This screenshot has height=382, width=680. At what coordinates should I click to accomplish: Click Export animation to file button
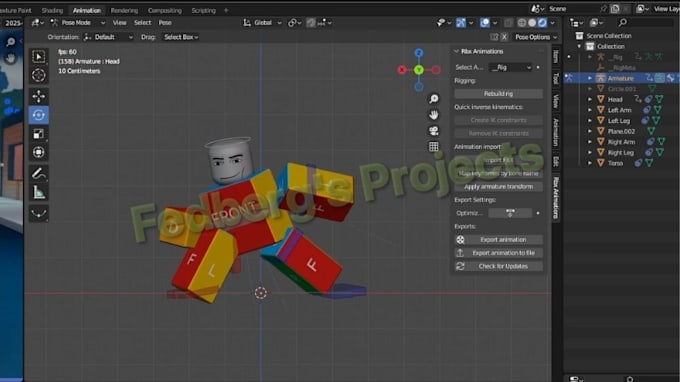tap(498, 253)
